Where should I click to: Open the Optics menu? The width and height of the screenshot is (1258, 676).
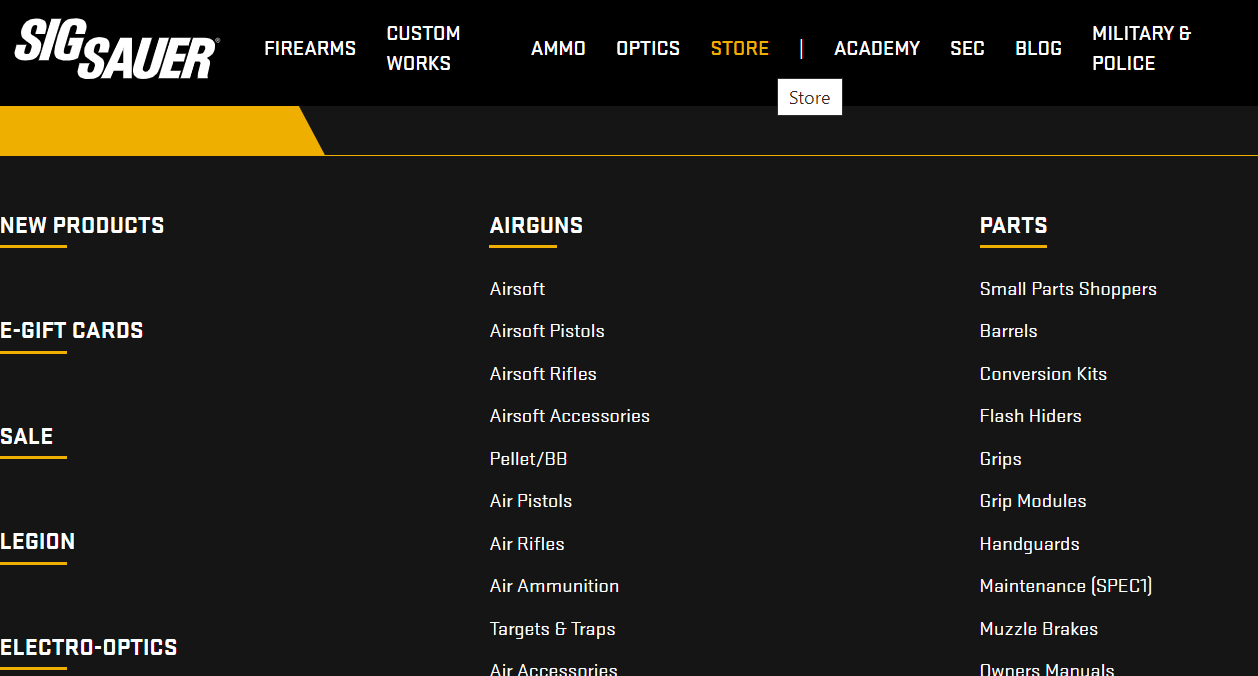tap(648, 48)
